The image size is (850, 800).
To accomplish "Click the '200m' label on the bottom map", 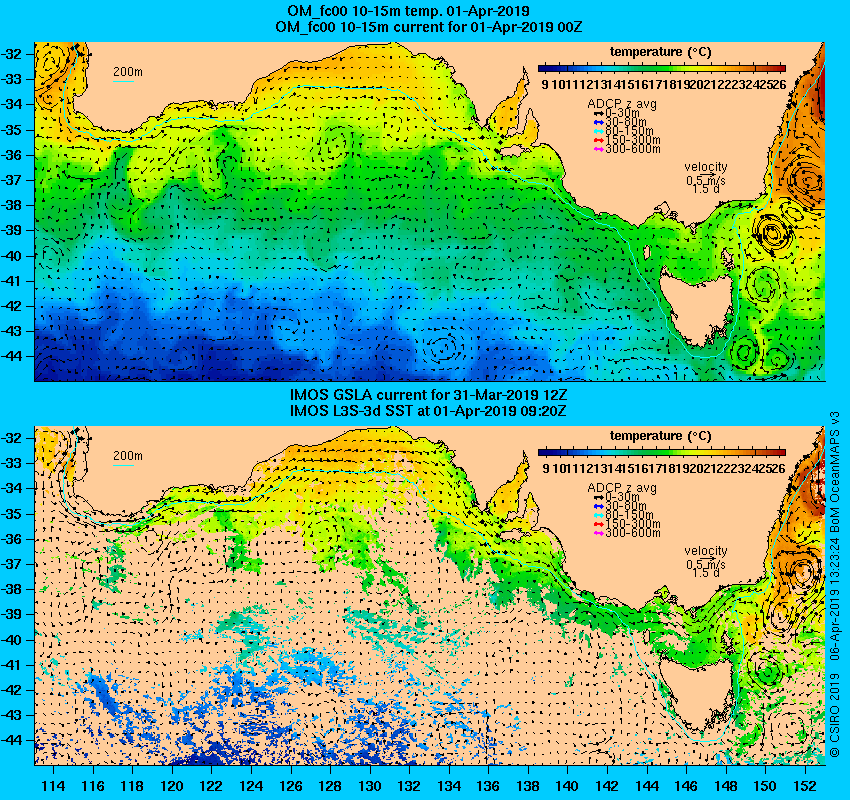I will (128, 456).
